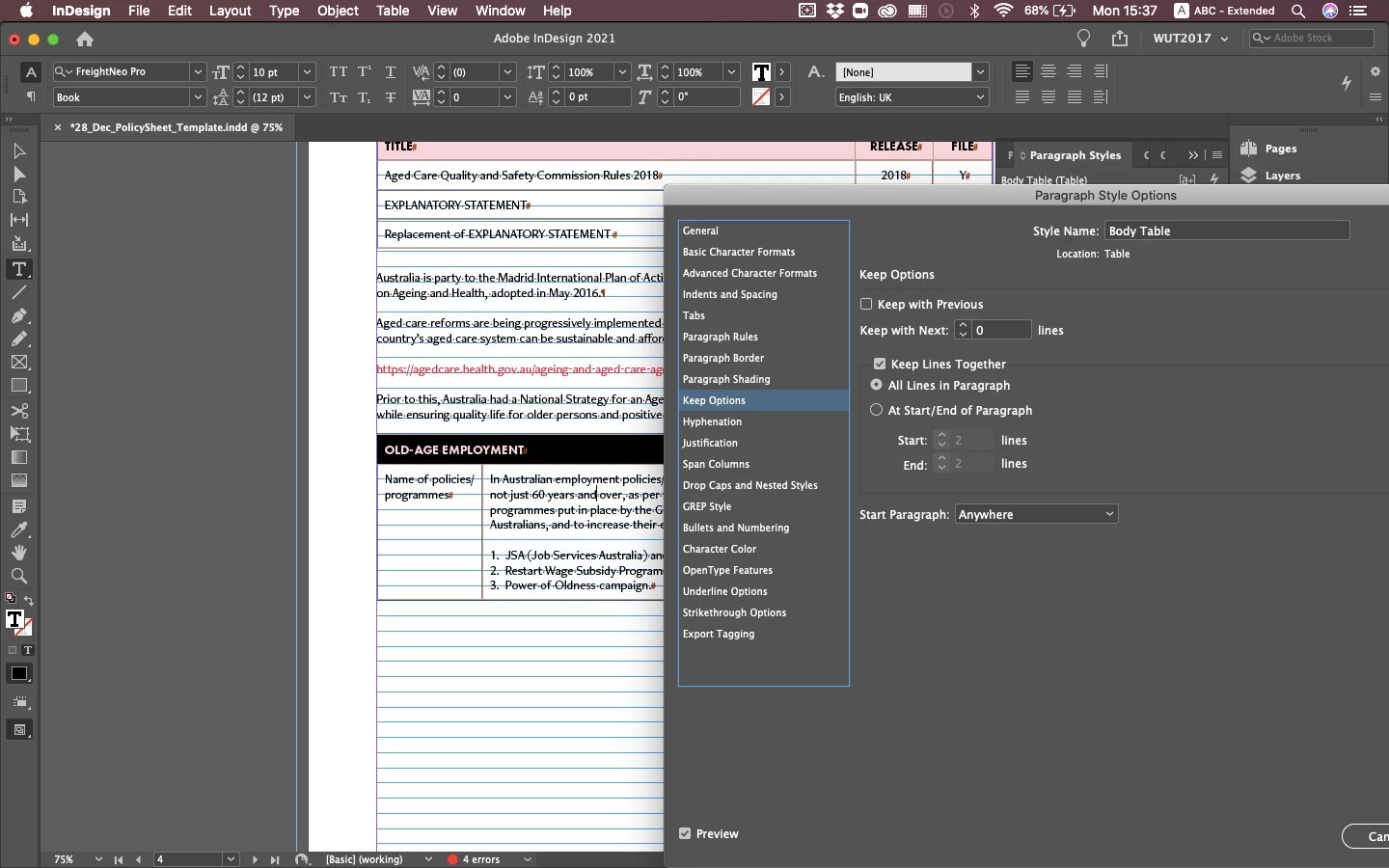Toggle the Preview checkbox
1389x868 pixels.
pos(685,833)
